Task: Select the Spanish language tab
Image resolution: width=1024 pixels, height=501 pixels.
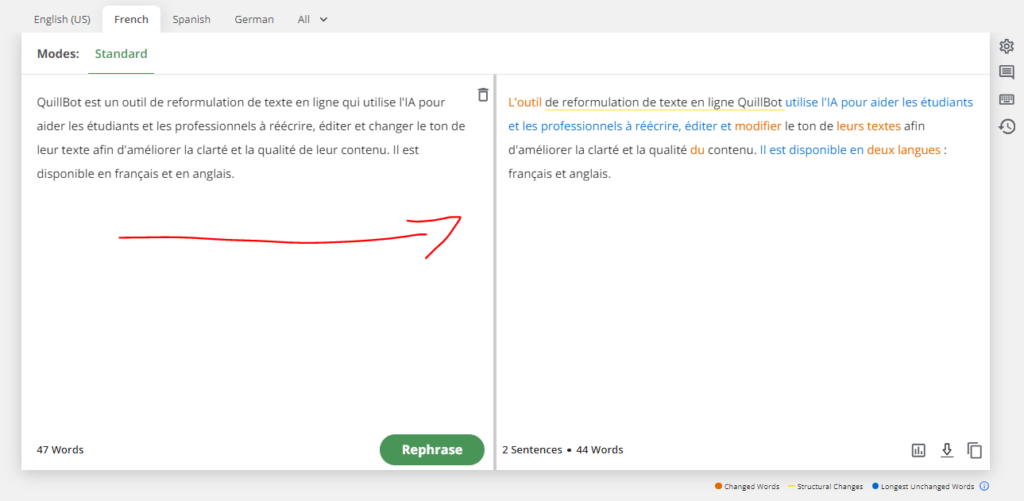Action: pos(191,19)
